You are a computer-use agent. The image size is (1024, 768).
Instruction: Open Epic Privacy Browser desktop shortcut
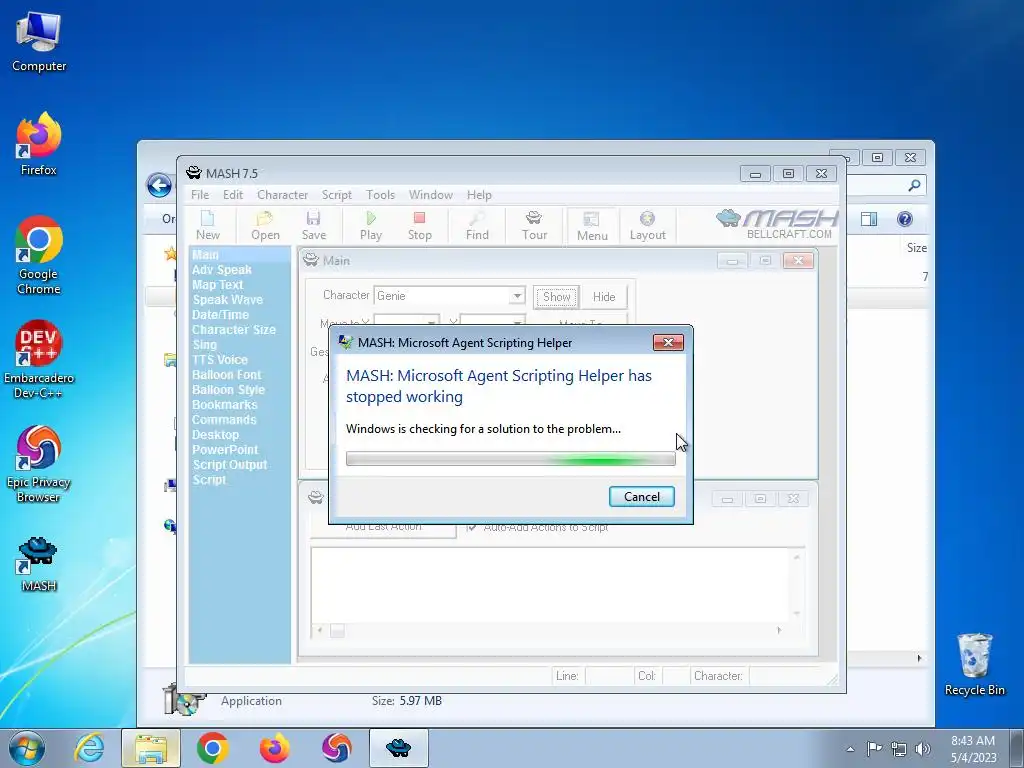(39, 464)
